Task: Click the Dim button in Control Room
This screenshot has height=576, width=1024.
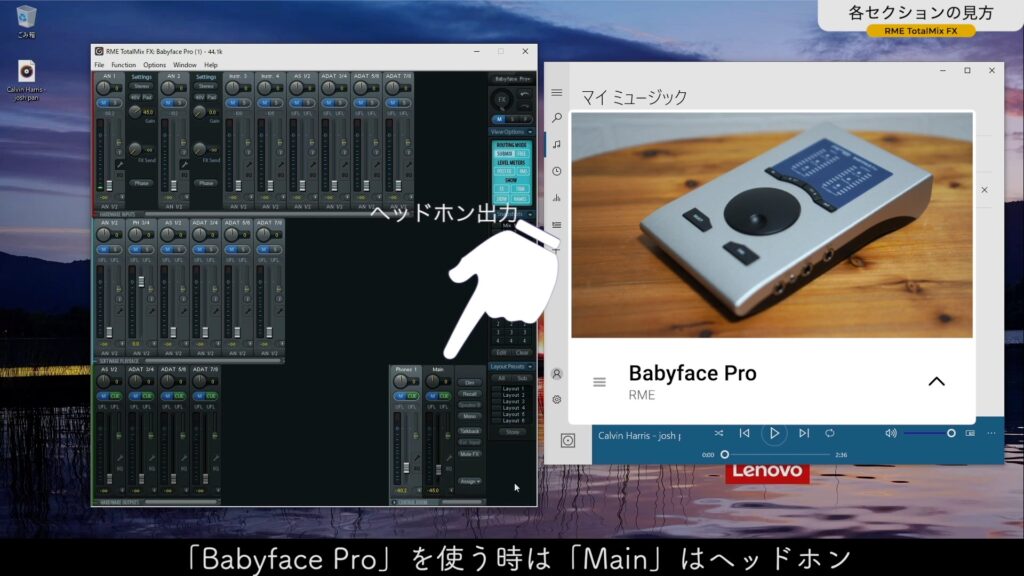Action: [470, 383]
